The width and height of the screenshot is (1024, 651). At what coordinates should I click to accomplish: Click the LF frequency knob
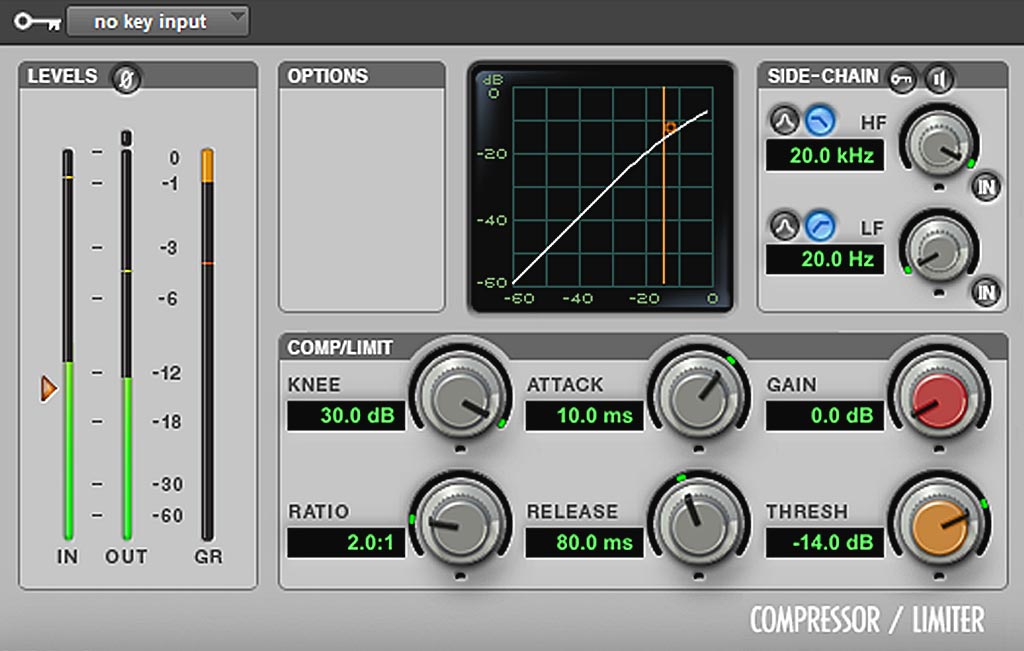pos(938,249)
